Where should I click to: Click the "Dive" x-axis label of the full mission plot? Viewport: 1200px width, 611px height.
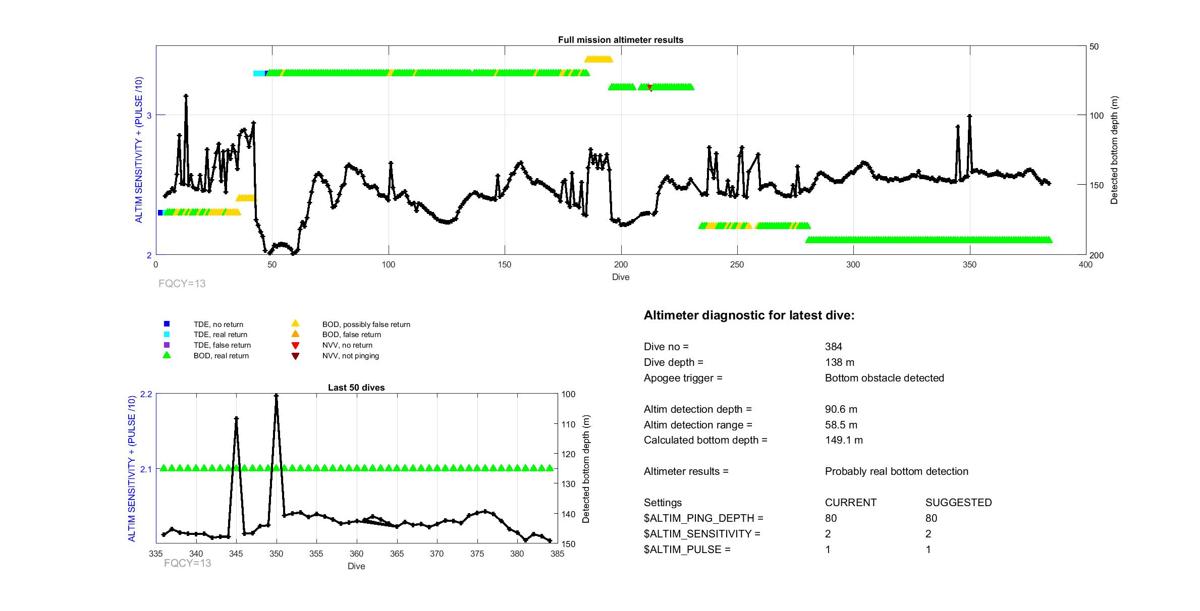point(621,276)
